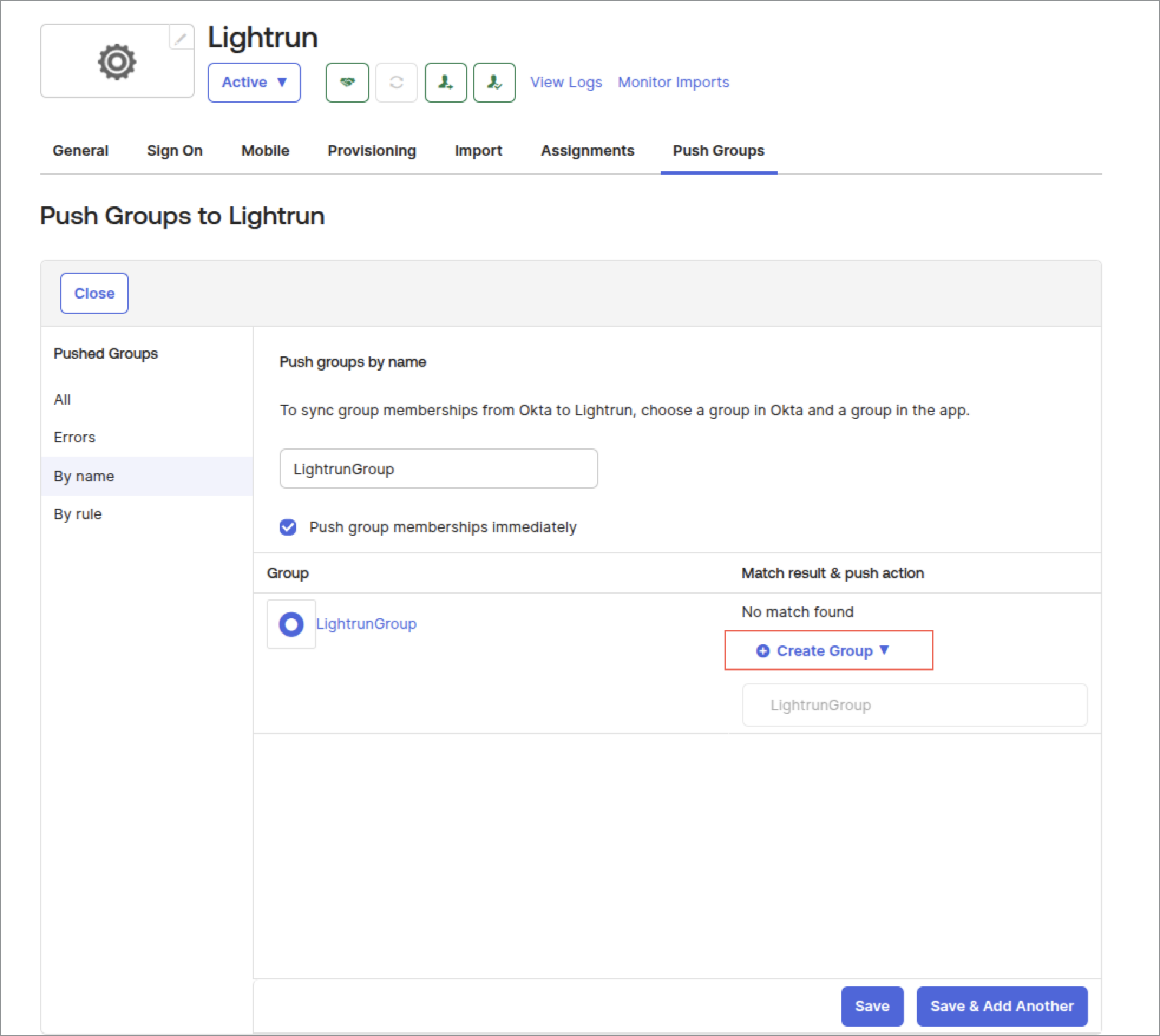1160x1036 pixels.
Task: Click the handshake SSO status icon
Action: (x=347, y=83)
